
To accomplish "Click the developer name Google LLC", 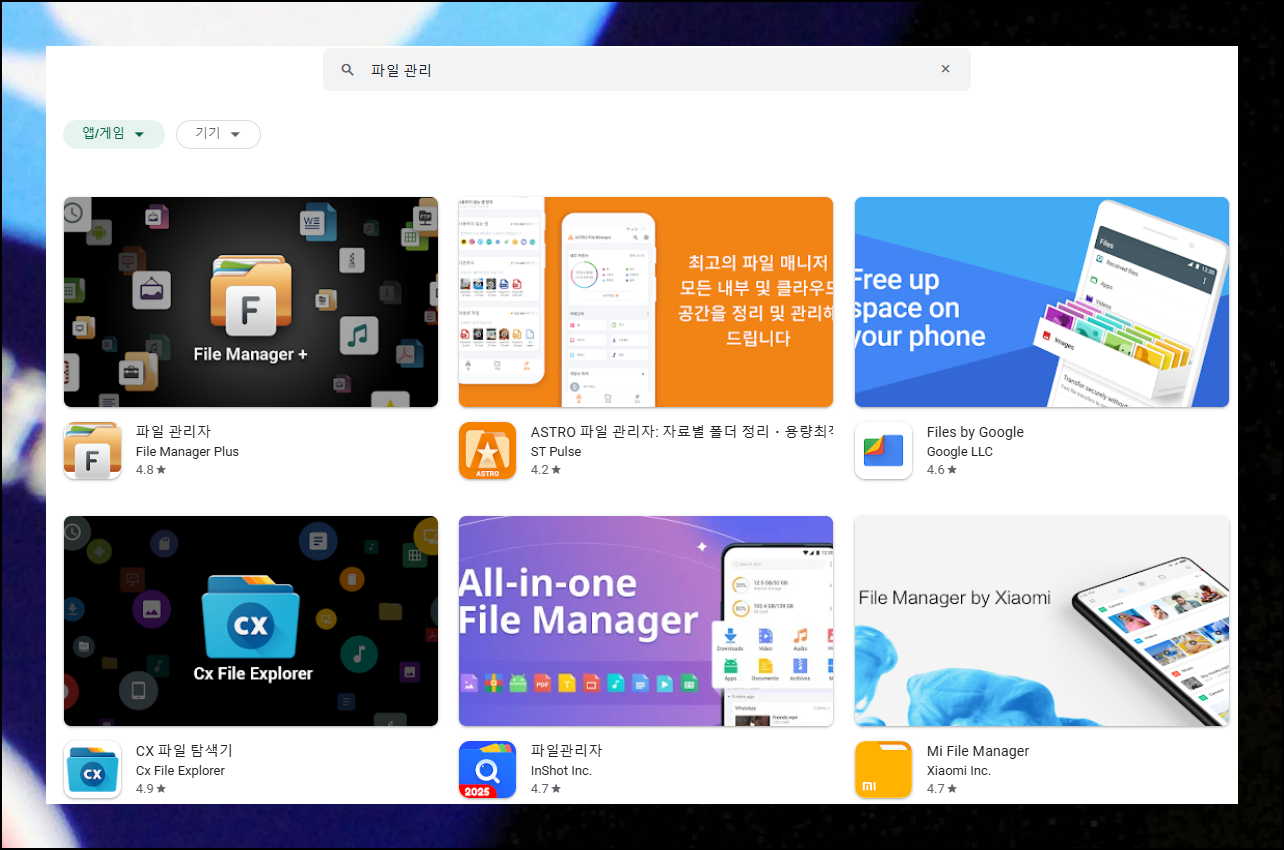I will coord(960,451).
